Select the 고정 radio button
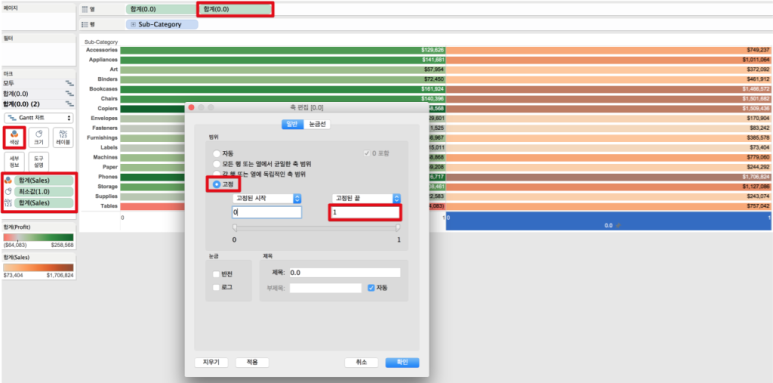Image resolution: width=773 pixels, height=383 pixels. (216, 184)
